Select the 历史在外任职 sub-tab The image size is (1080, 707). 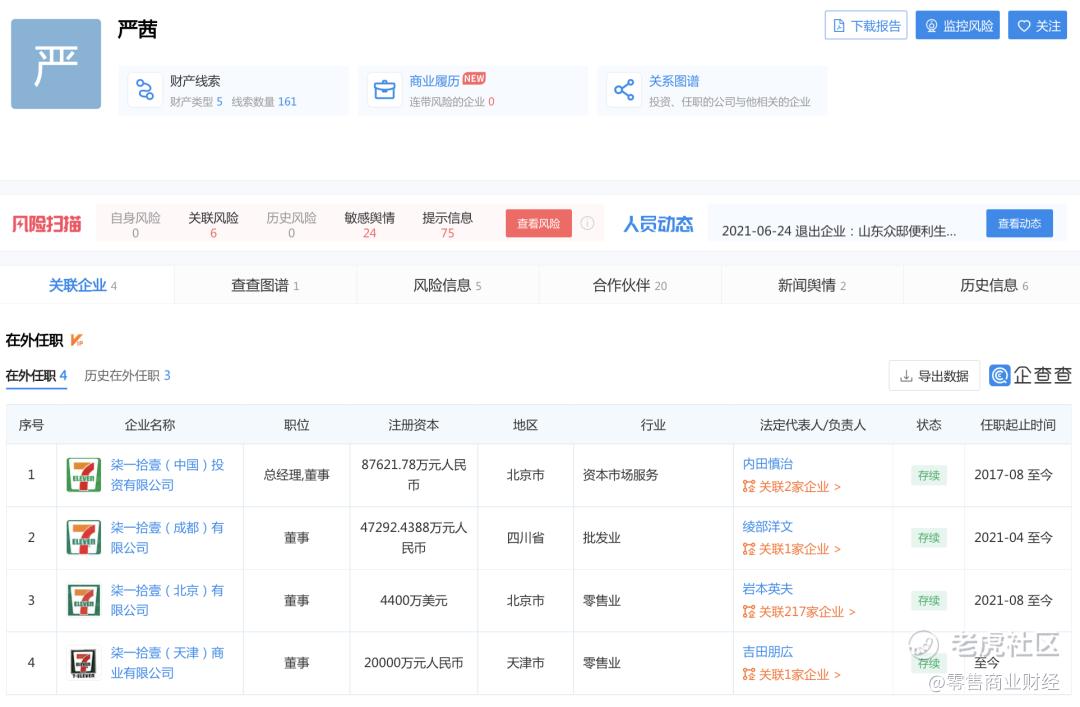click(127, 376)
